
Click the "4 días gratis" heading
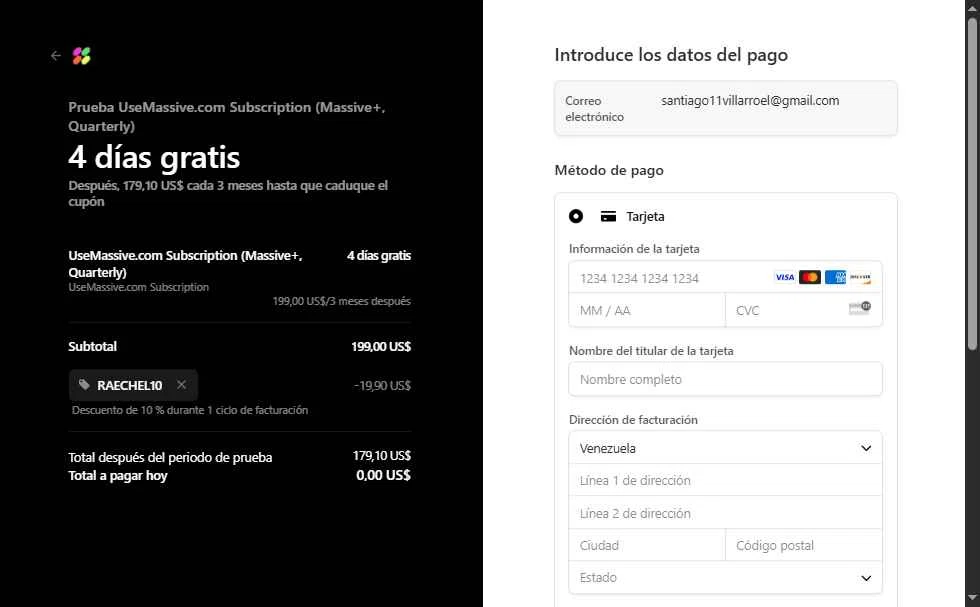click(154, 157)
